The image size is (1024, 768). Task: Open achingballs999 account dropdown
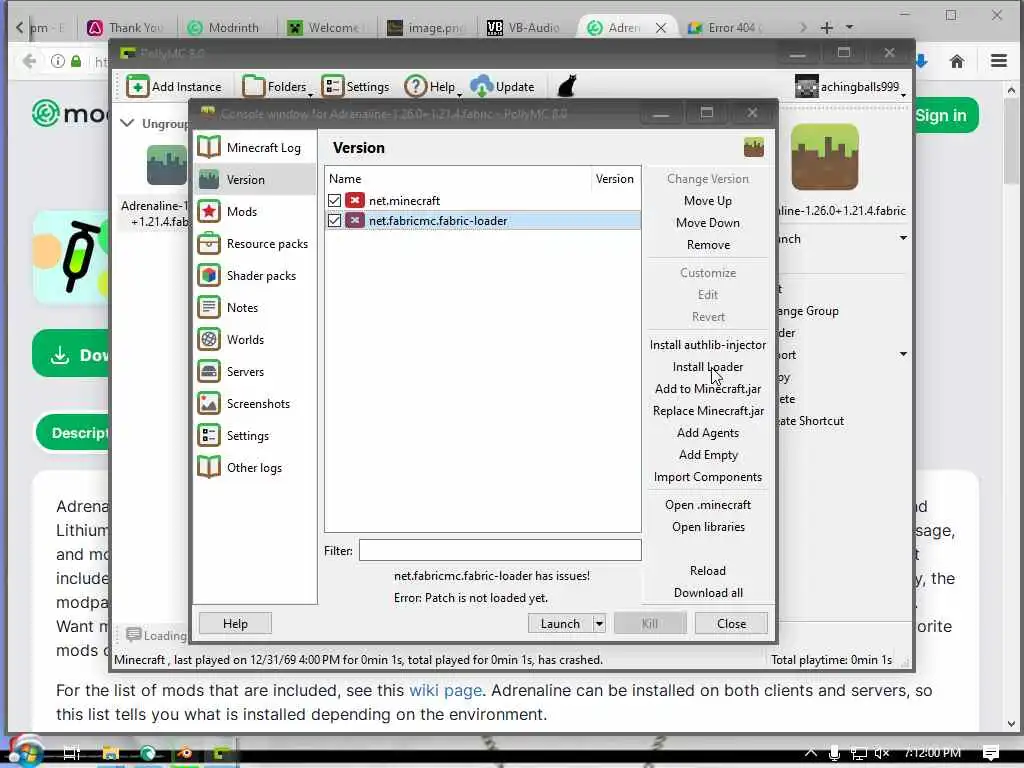850,86
